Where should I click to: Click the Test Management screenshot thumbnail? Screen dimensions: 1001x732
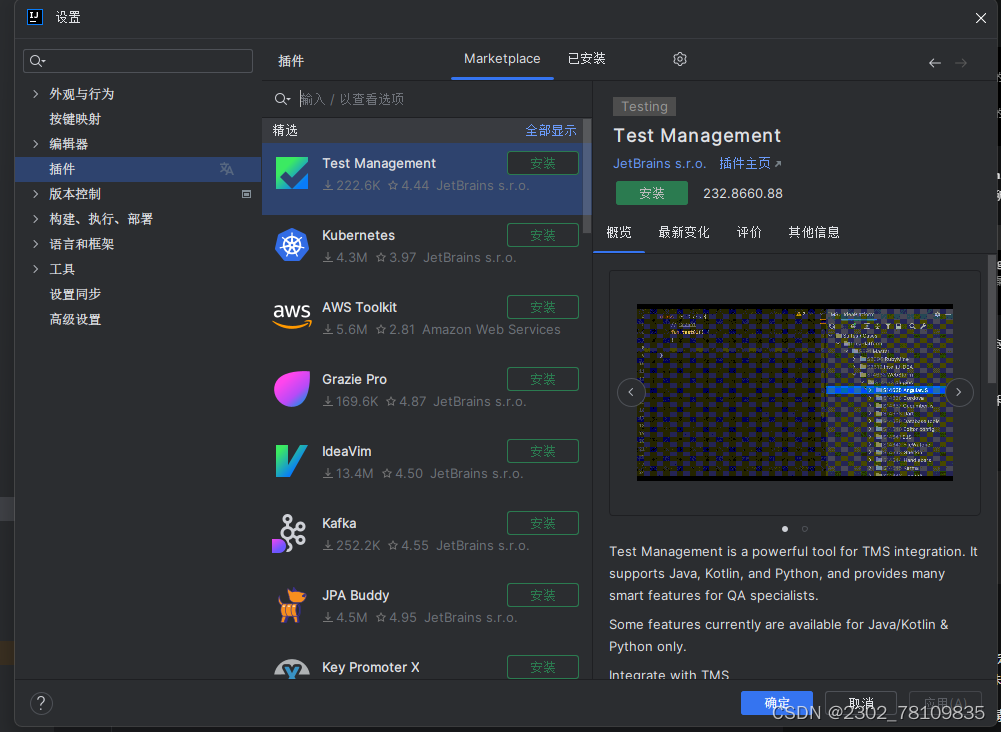tap(795, 392)
